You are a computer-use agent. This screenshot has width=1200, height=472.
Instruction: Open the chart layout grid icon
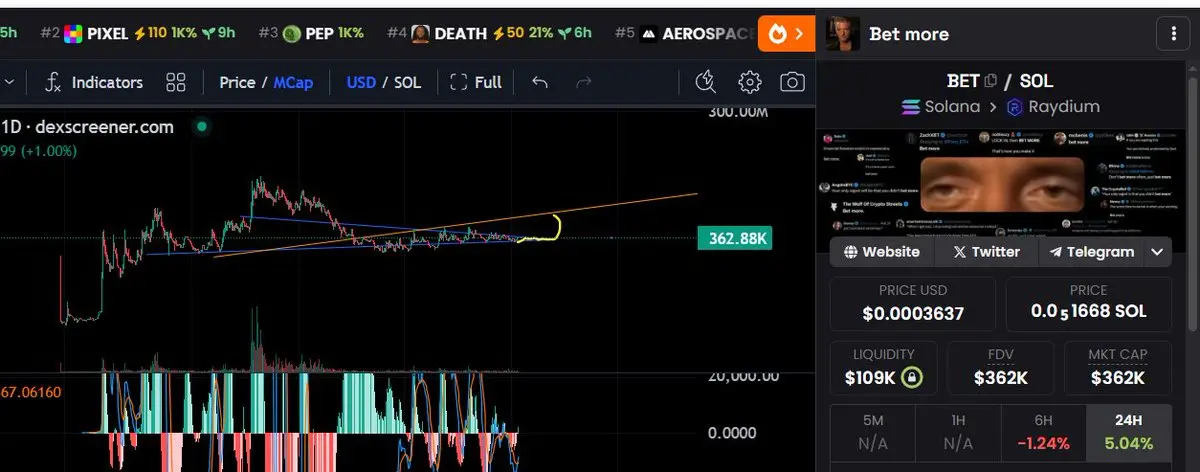[176, 82]
